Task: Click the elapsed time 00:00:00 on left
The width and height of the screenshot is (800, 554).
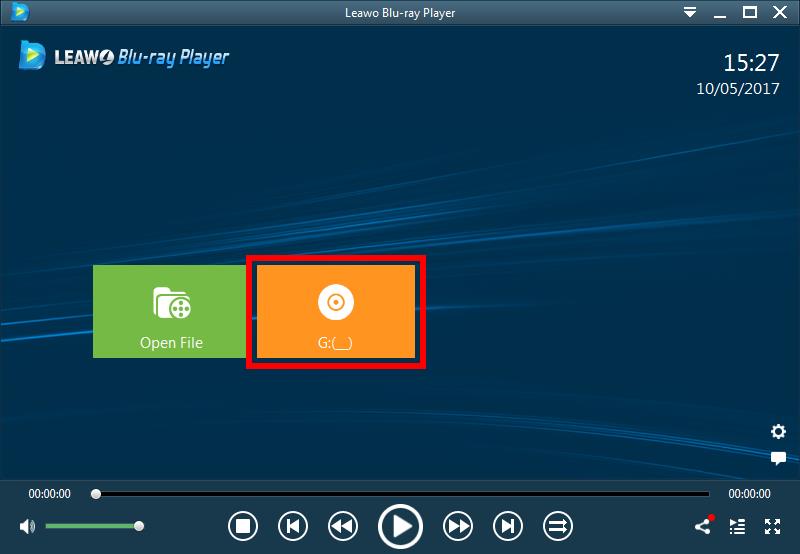Action: pos(49,494)
